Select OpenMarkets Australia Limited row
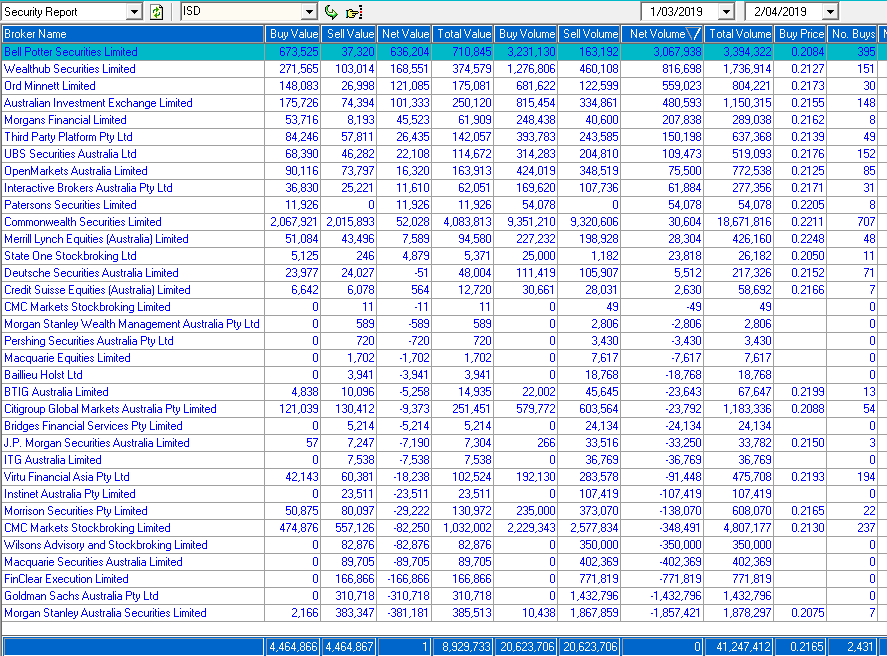The image size is (887, 656). coord(444,171)
